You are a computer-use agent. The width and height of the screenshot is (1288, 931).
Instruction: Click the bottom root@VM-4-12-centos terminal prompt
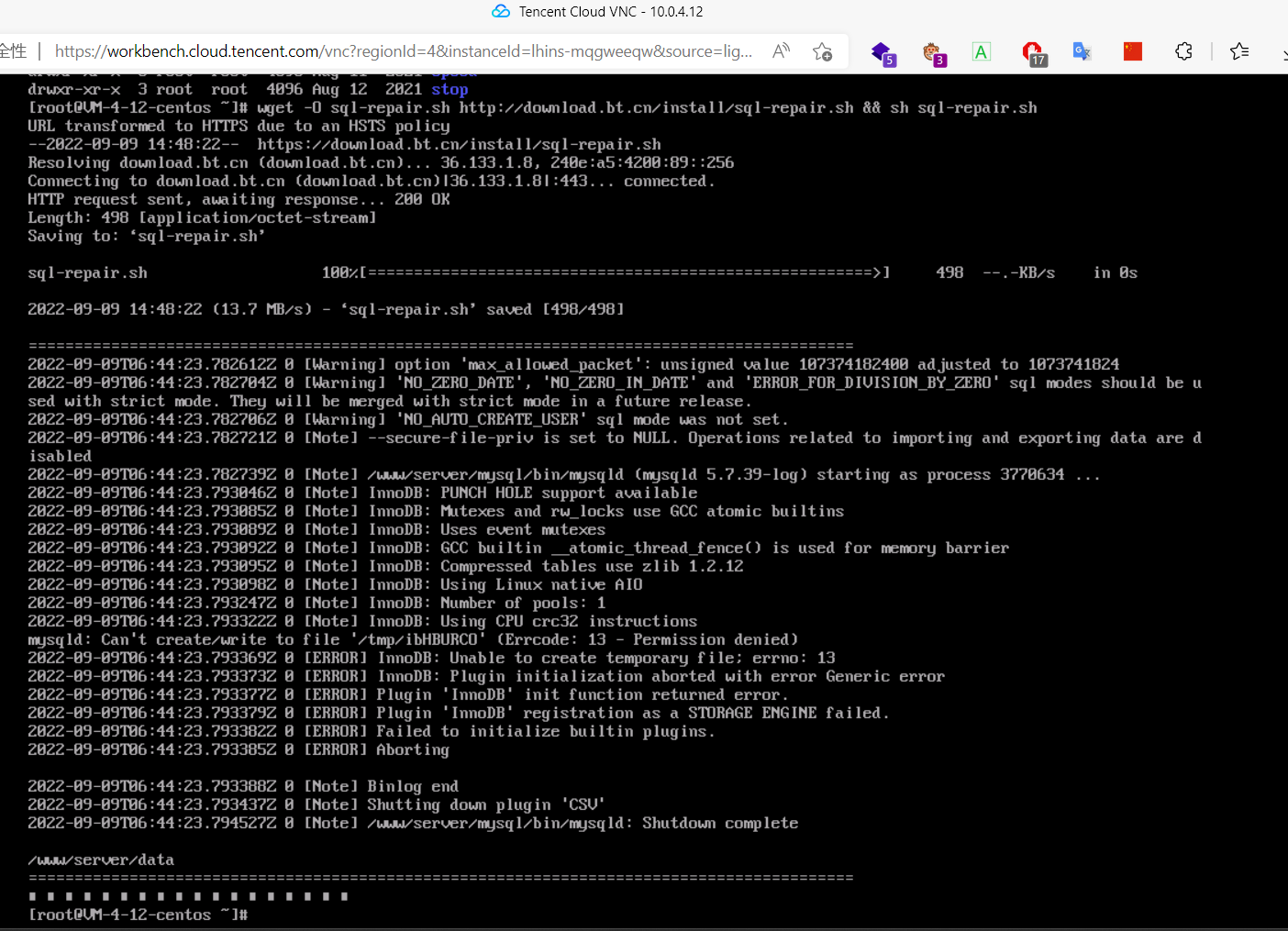138,914
